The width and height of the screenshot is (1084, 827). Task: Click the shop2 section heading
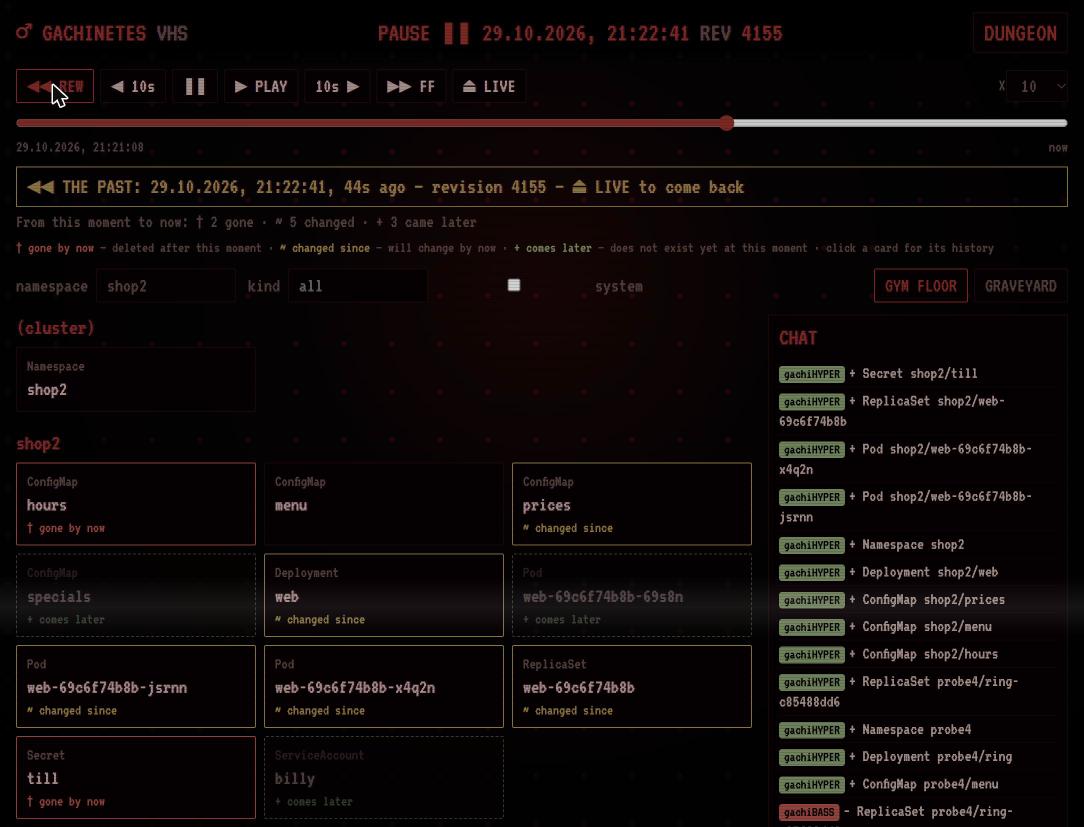pyautogui.click(x=38, y=444)
